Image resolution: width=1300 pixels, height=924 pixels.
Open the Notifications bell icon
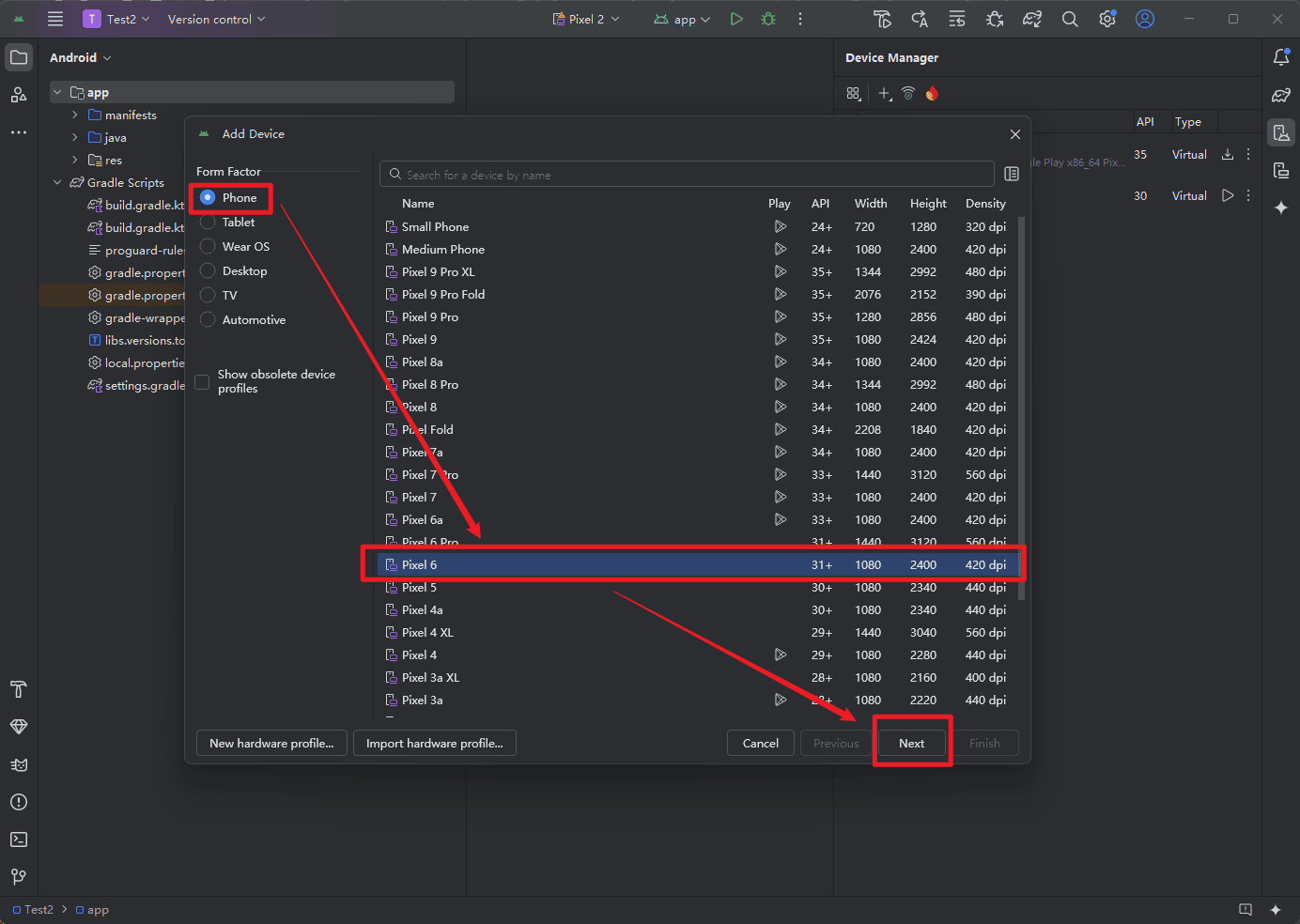(1281, 58)
